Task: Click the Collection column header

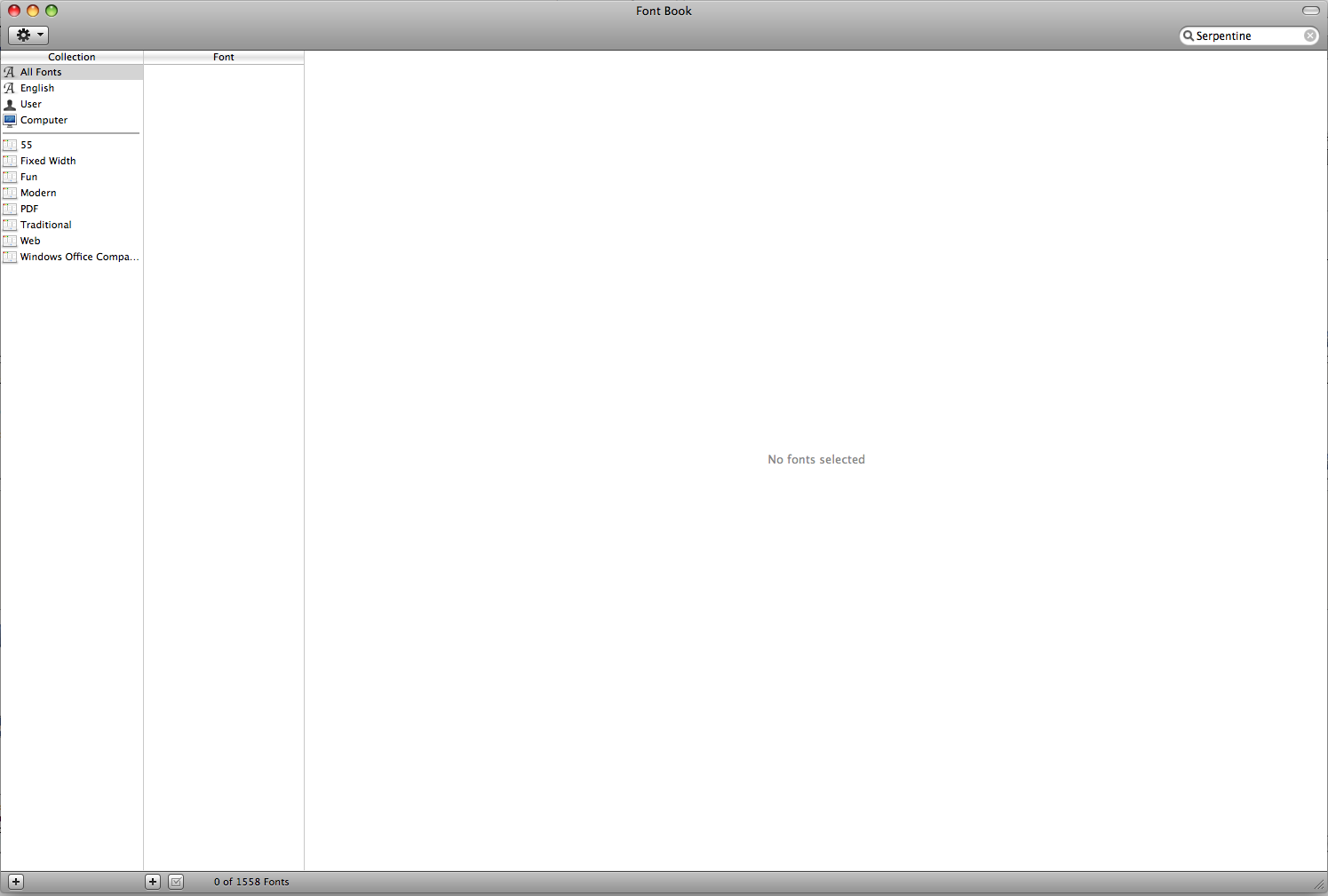Action: [72, 57]
